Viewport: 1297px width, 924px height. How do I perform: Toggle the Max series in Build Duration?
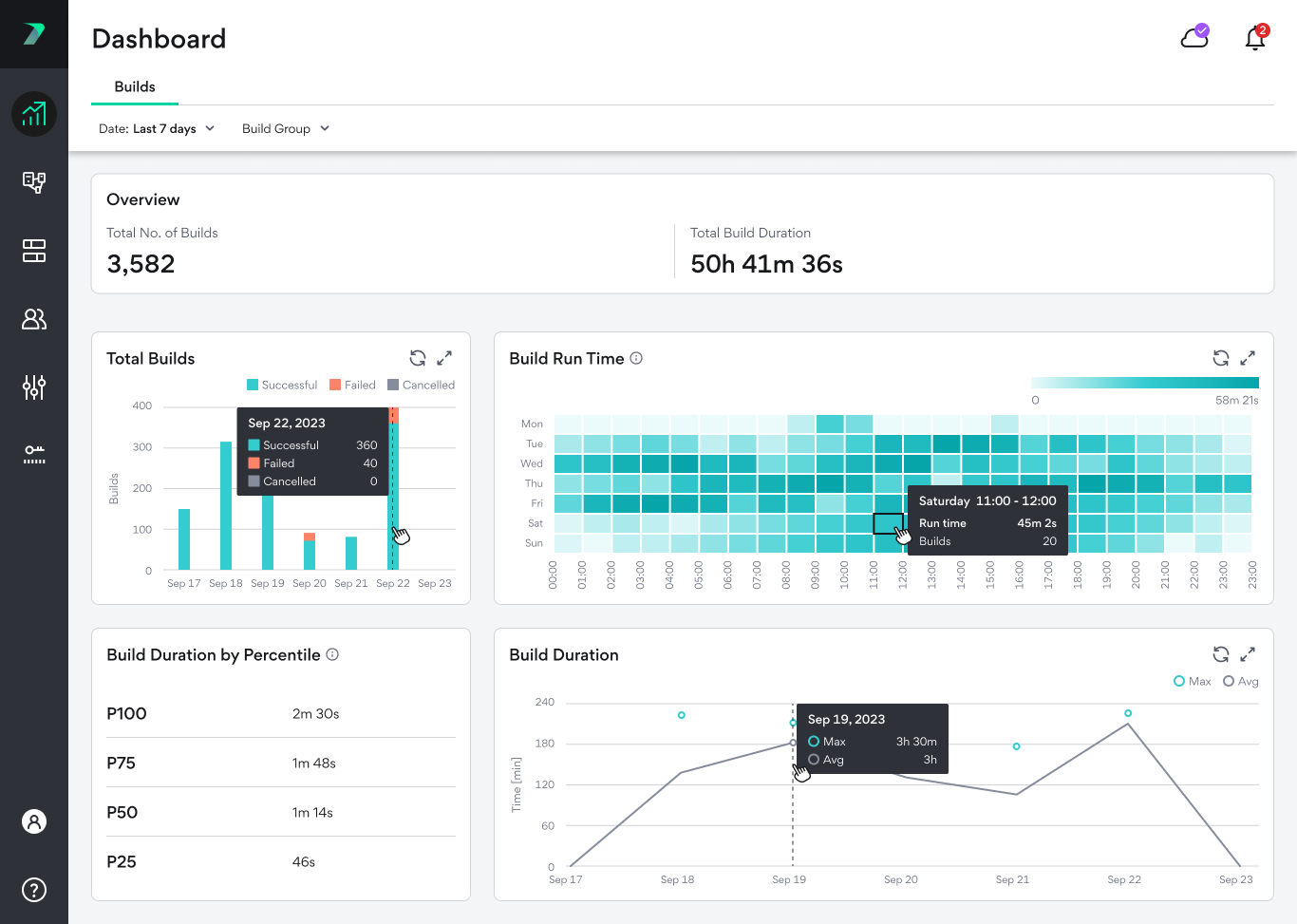1193,681
